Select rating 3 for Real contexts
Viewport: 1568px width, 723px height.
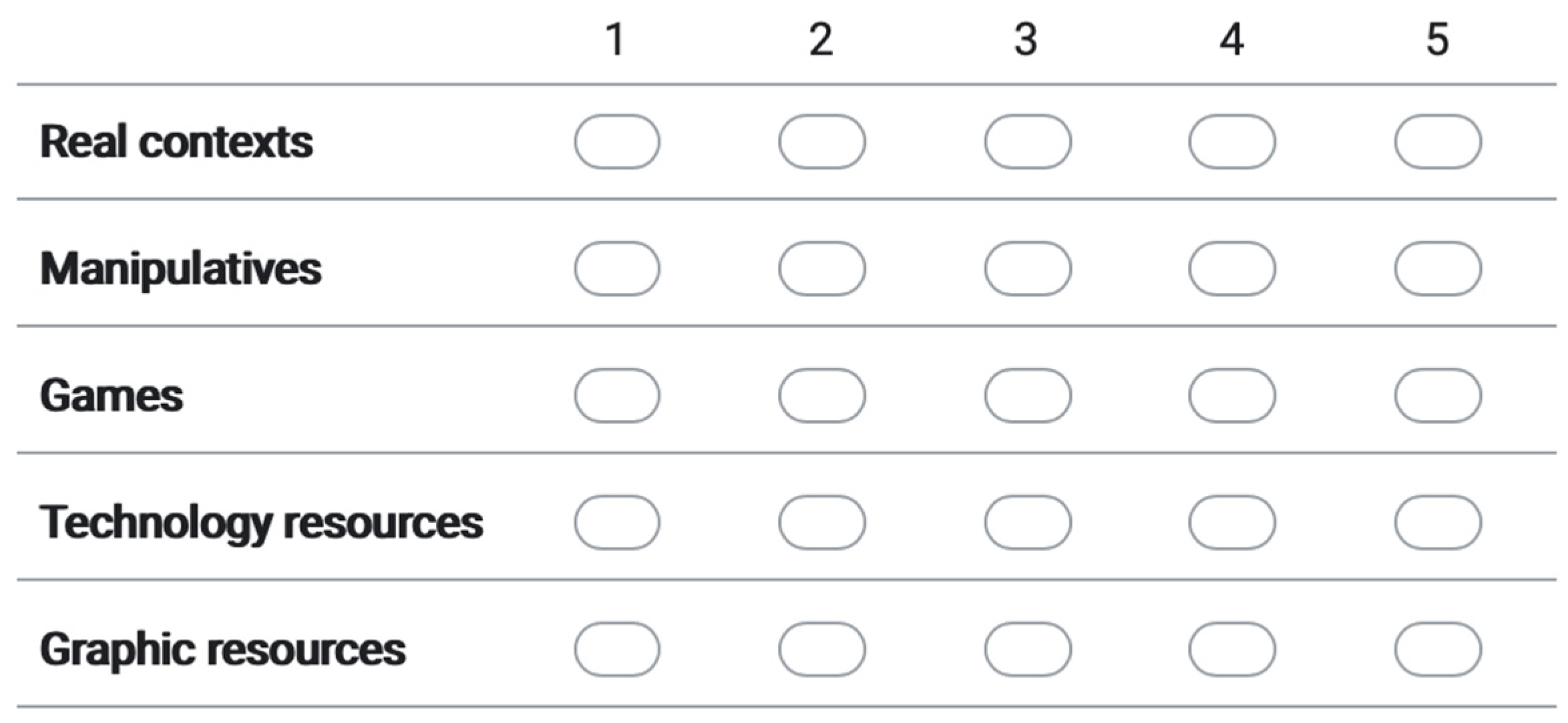click(1027, 142)
